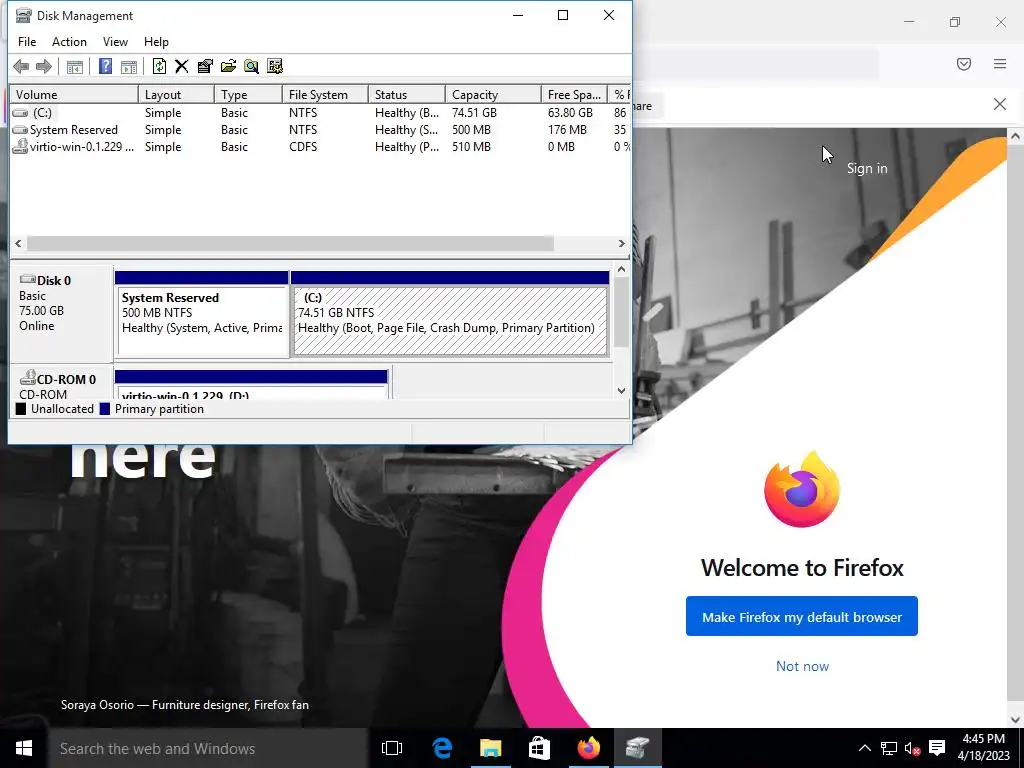
Task: Open the View menu in Disk Management
Action: pos(115,42)
